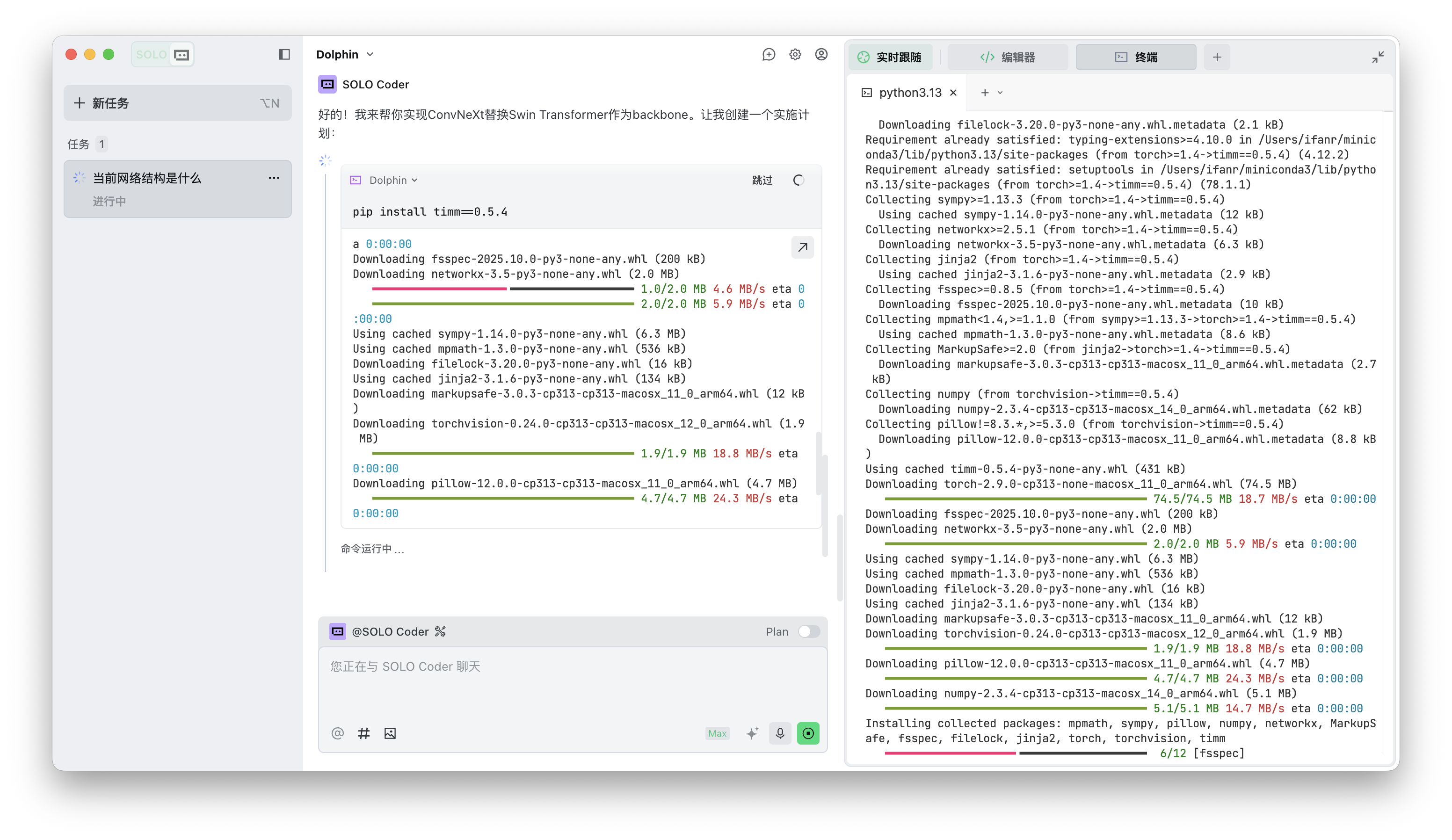Toggle the Max mode badge
1452x840 pixels.
pos(717,733)
